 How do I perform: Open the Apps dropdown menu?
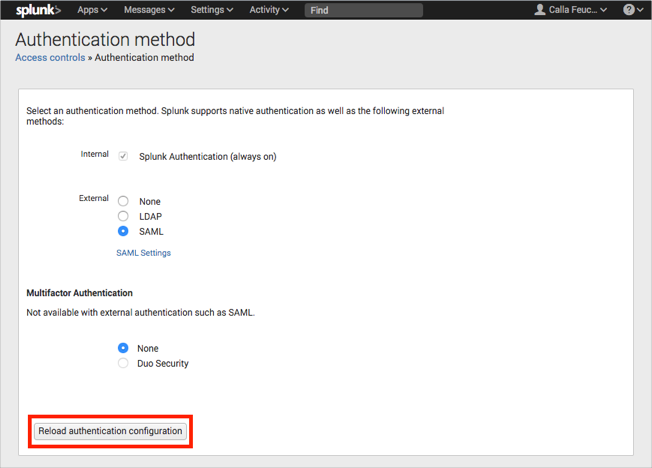(x=92, y=10)
